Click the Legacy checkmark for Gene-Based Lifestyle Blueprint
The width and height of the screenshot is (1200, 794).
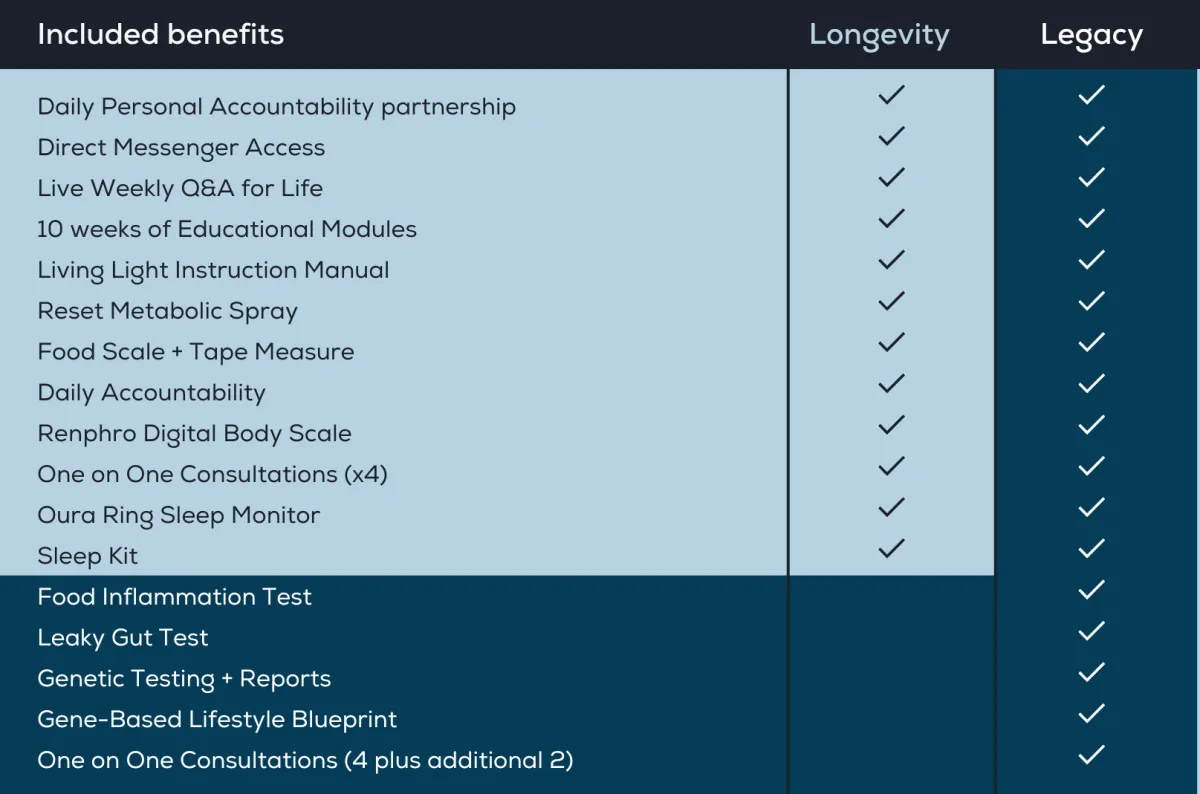click(x=1091, y=713)
